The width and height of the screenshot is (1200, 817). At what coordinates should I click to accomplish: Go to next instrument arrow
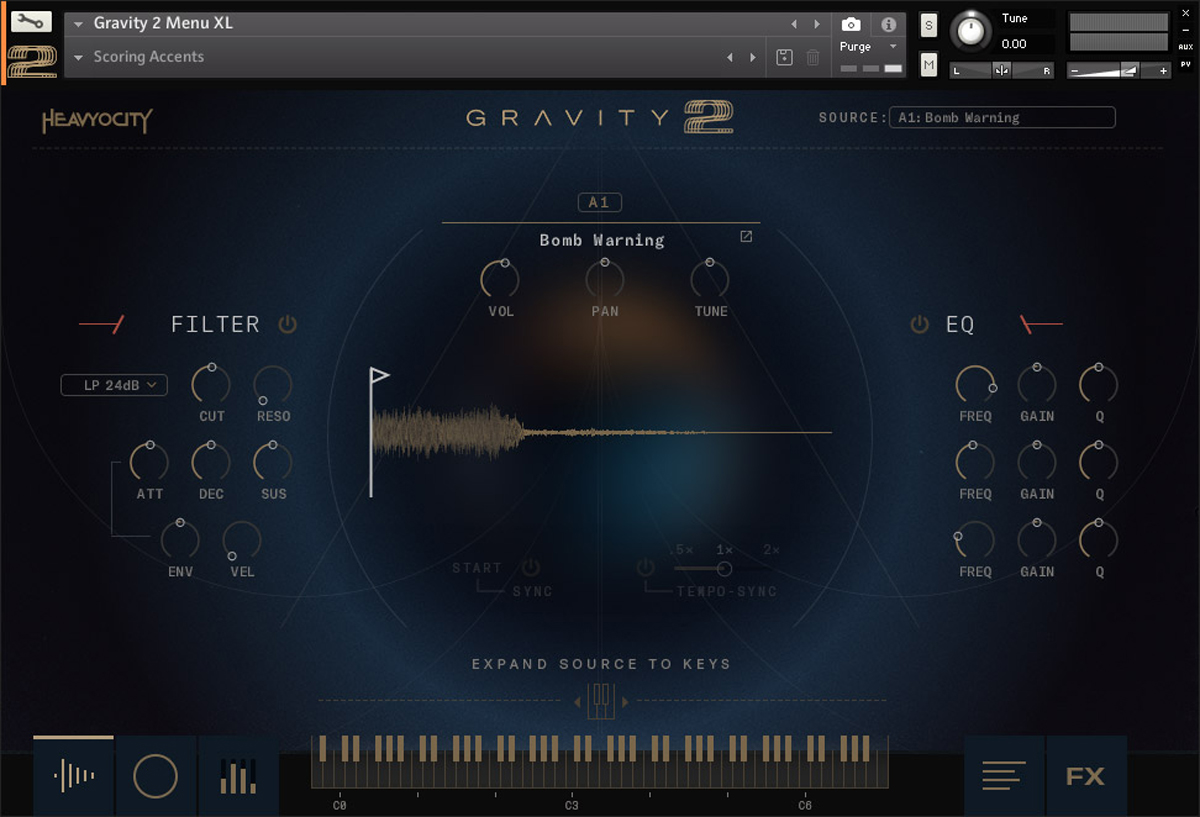[817, 24]
